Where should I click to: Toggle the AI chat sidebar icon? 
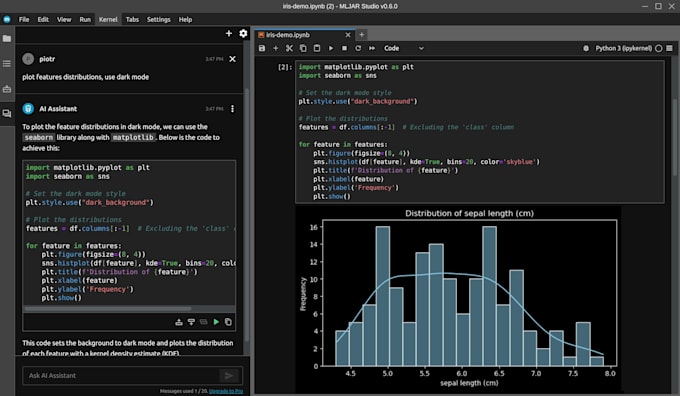[x=7, y=114]
